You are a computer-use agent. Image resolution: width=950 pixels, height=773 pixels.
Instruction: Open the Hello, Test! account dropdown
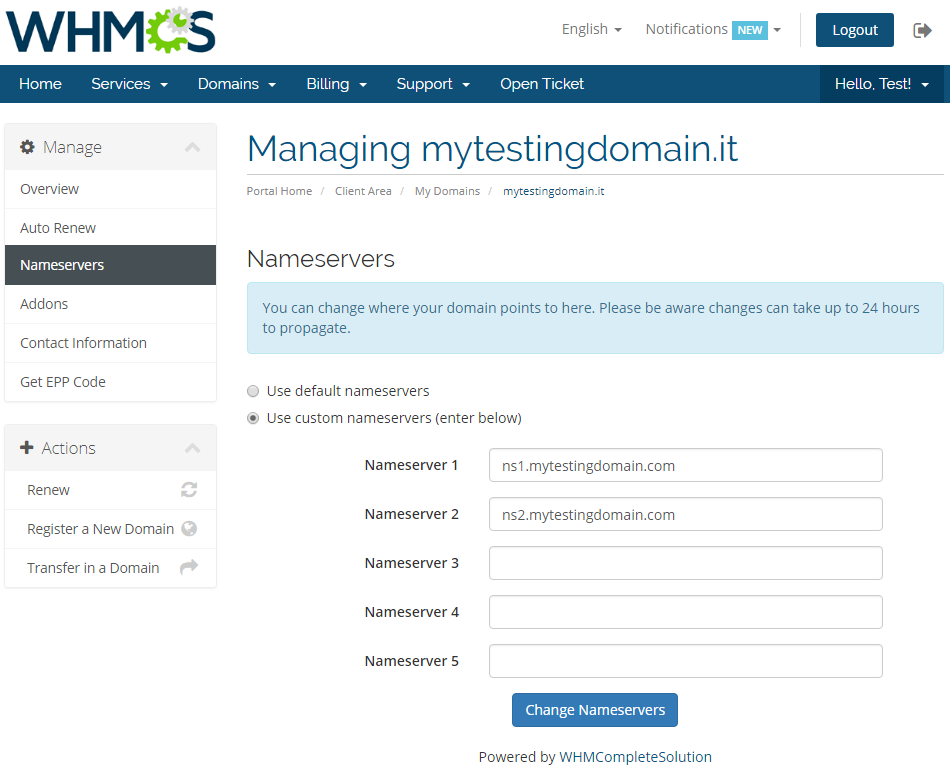[x=882, y=84]
